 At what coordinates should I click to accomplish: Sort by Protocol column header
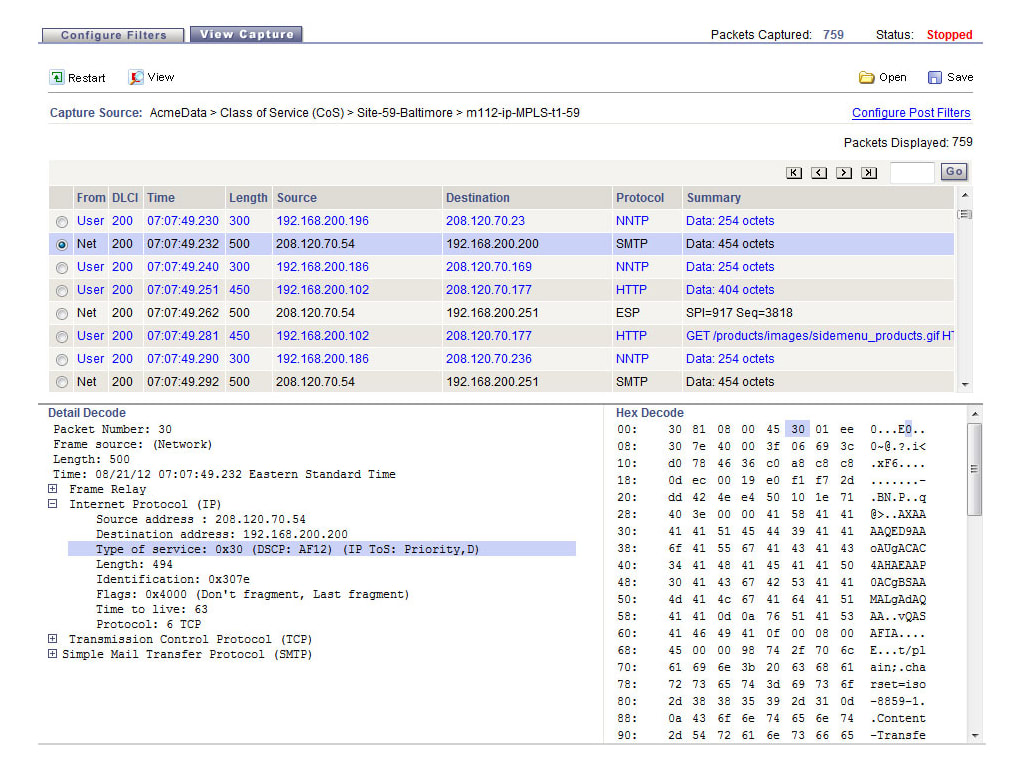click(640, 198)
